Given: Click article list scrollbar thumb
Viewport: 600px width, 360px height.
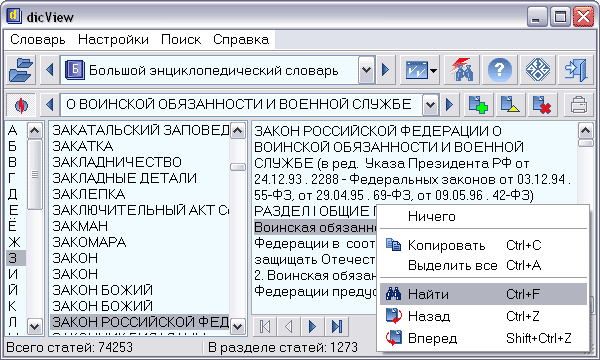Looking at the screenshot, I should coord(238,167).
